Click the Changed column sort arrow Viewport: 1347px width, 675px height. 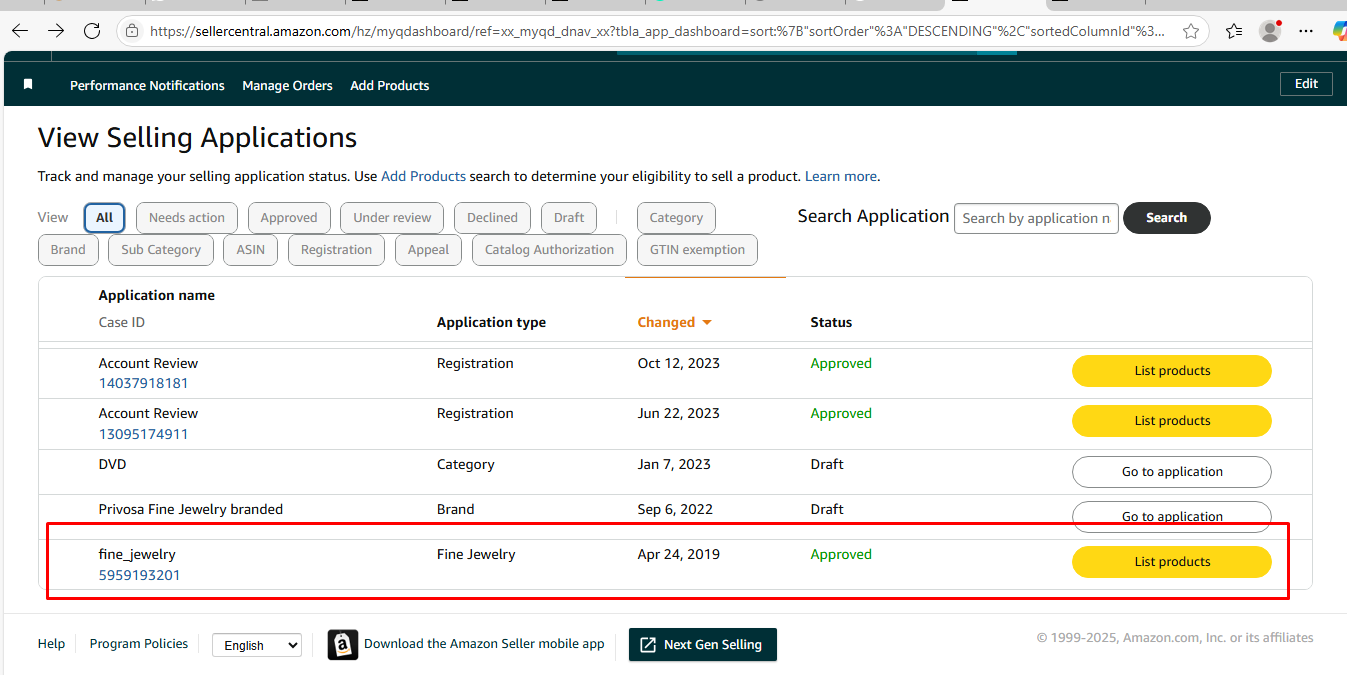tap(707, 323)
